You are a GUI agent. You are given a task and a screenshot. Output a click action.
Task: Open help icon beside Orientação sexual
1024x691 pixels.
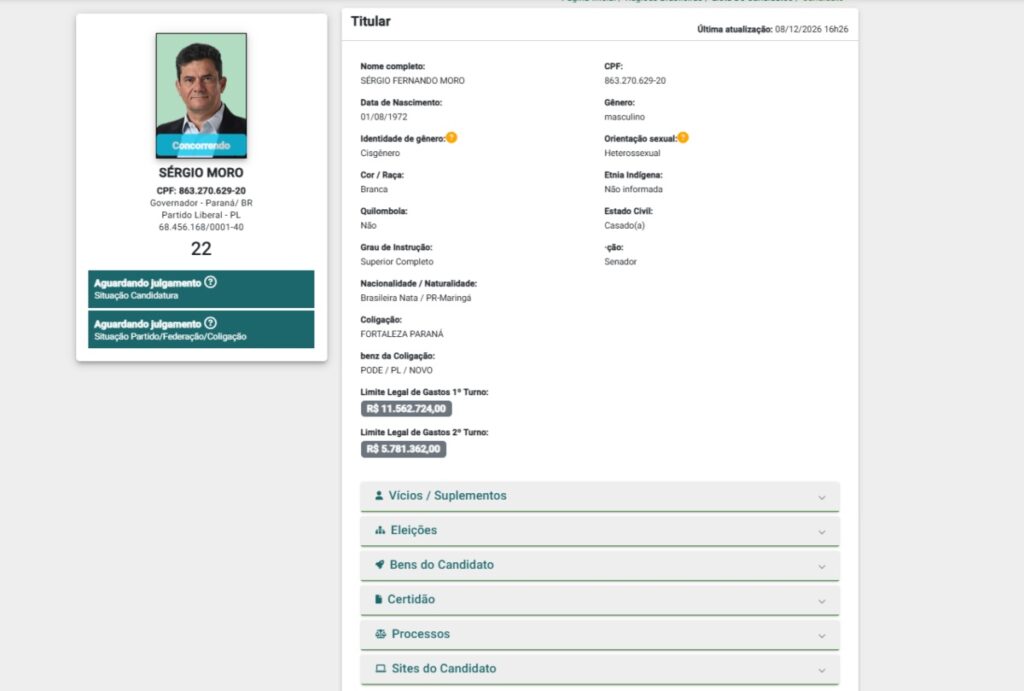click(682, 138)
